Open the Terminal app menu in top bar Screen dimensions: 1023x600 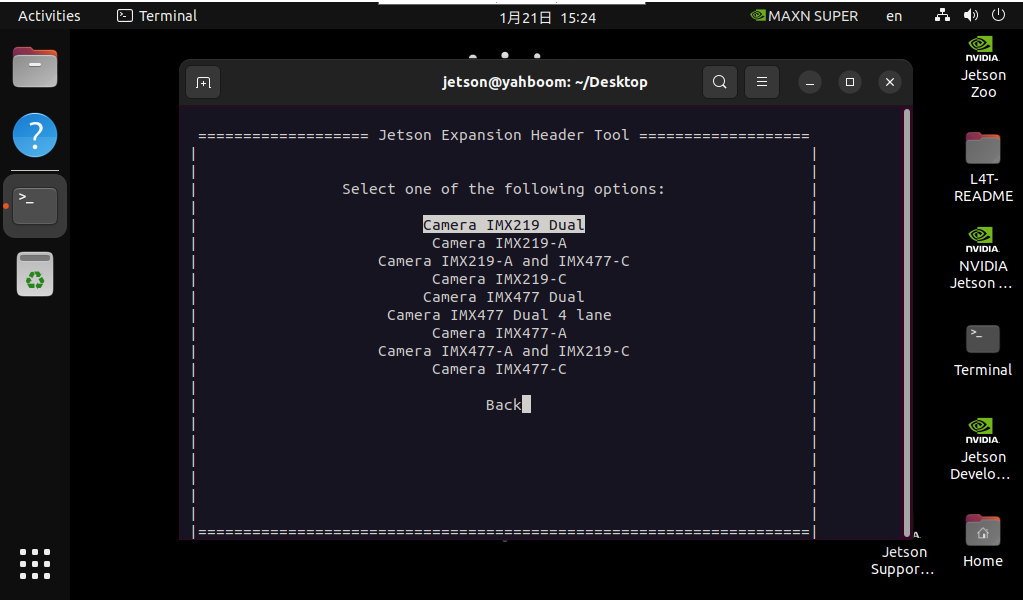coord(157,16)
